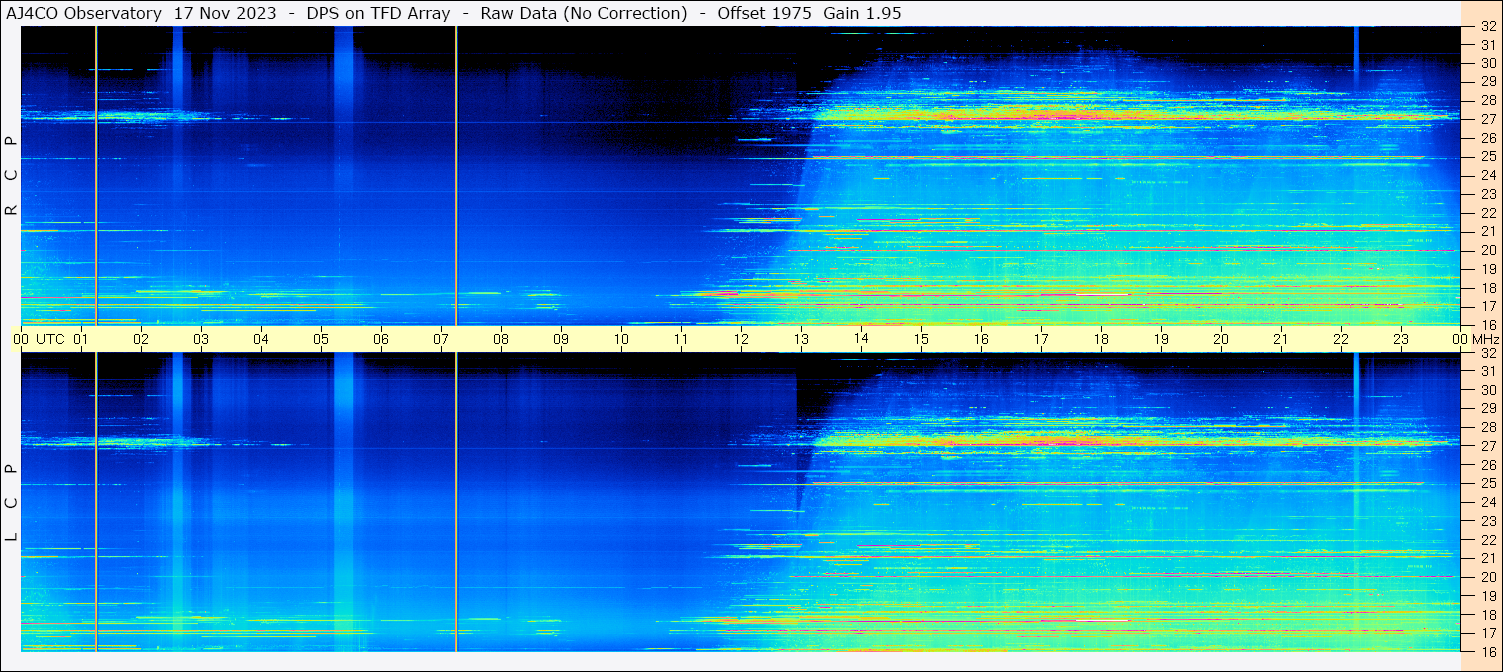Screen dimensions: 1503x672
Task: Click the Gain 1.95 text in header
Action: pos(862,13)
